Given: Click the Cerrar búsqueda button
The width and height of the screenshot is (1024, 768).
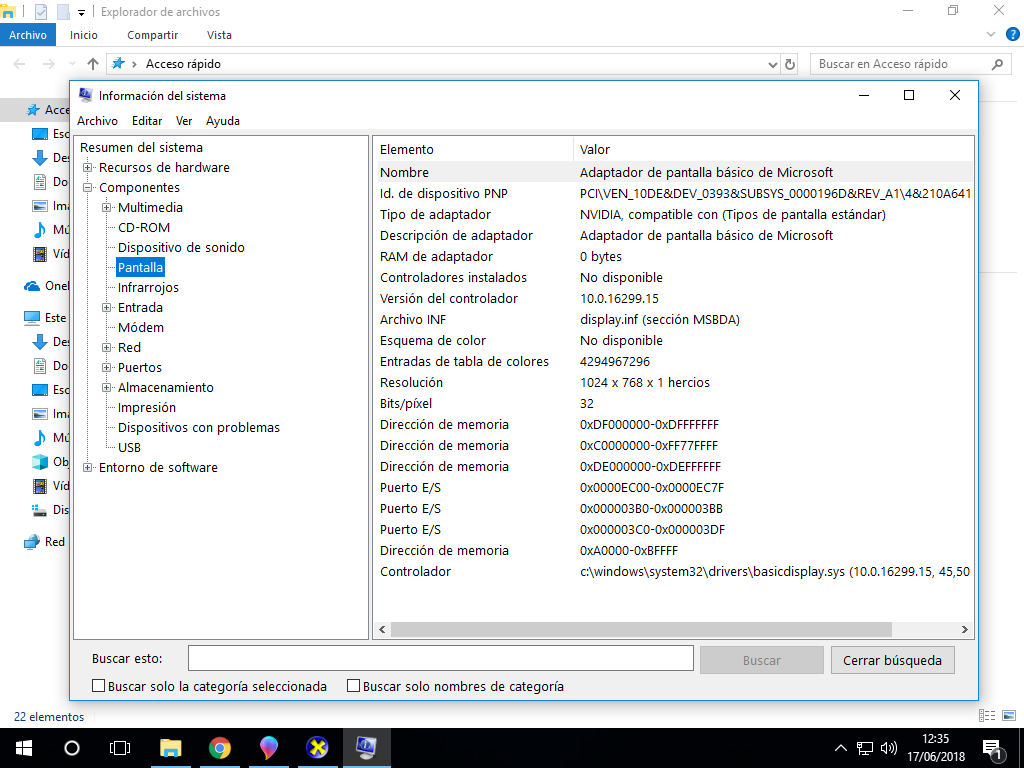Looking at the screenshot, I should point(892,660).
